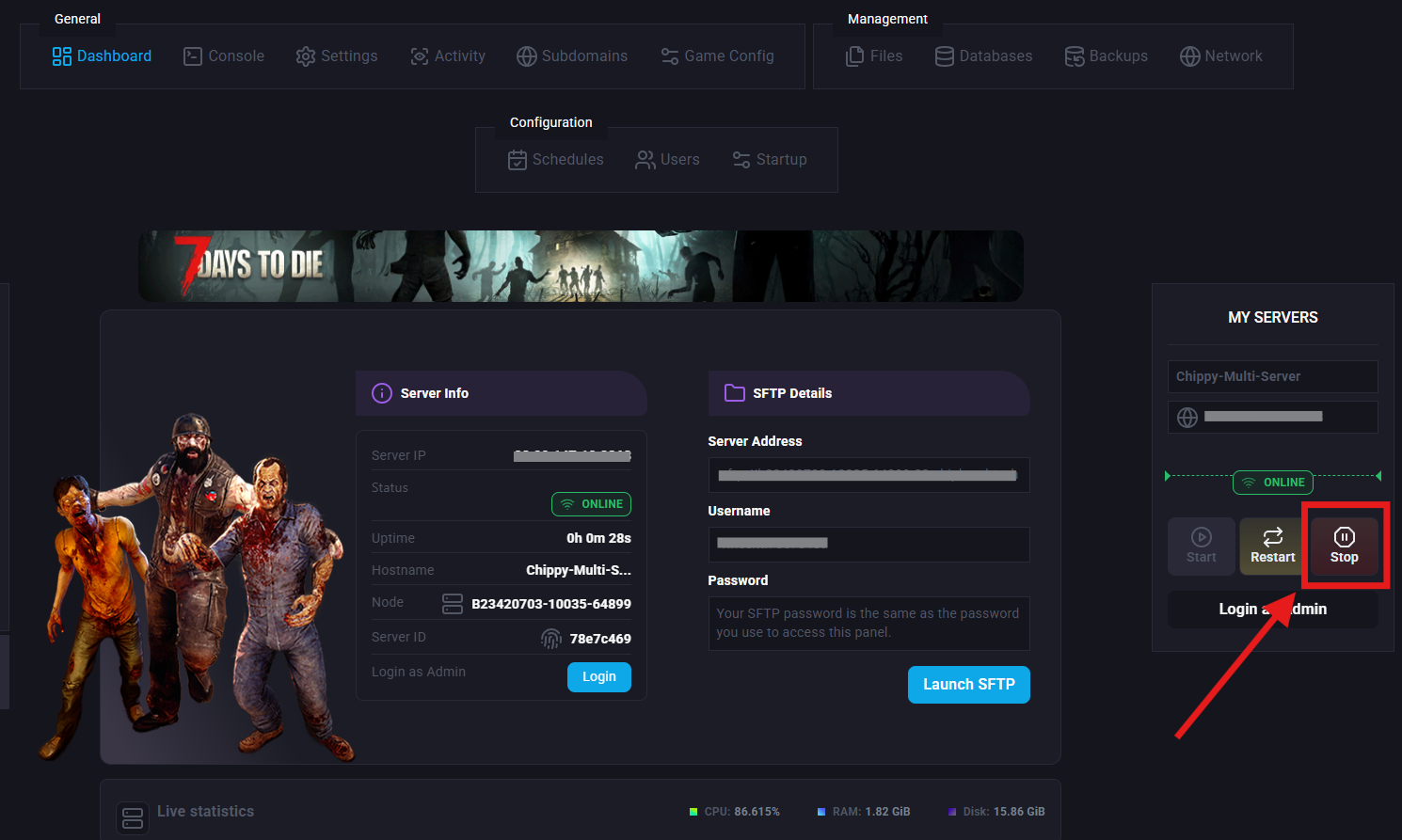Image resolution: width=1402 pixels, height=840 pixels.
Task: Click the blue Login button
Action: click(x=599, y=677)
